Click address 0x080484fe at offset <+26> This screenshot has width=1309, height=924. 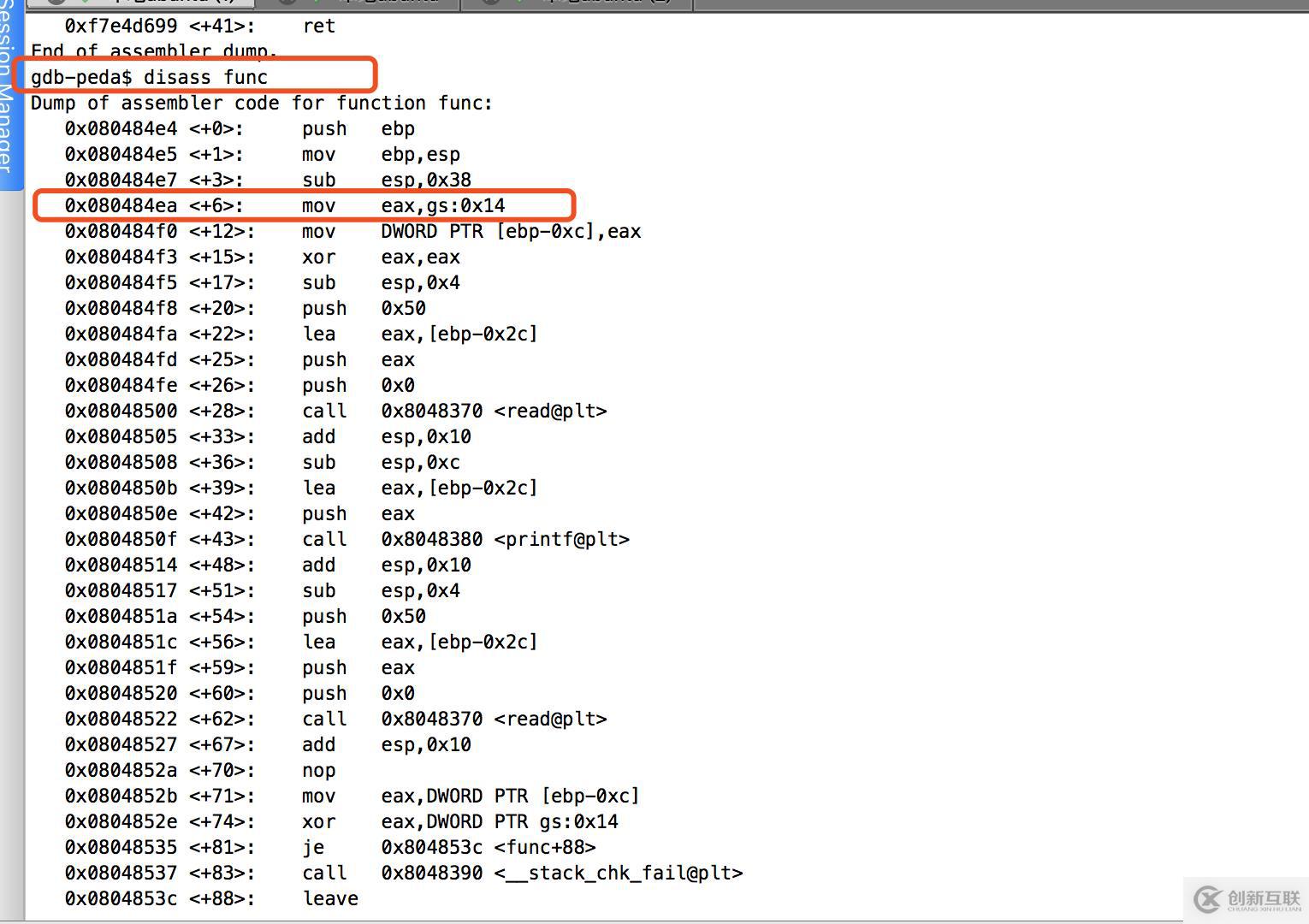point(121,385)
